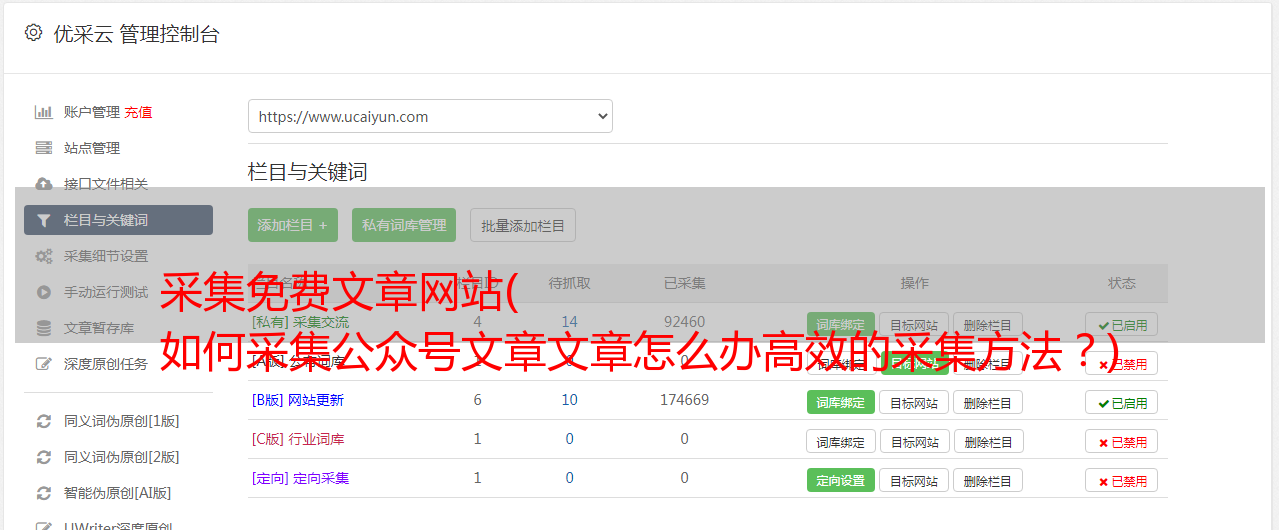Click 词库绑定 in the 行业词库 row
The image size is (1279, 530).
pyautogui.click(x=841, y=441)
